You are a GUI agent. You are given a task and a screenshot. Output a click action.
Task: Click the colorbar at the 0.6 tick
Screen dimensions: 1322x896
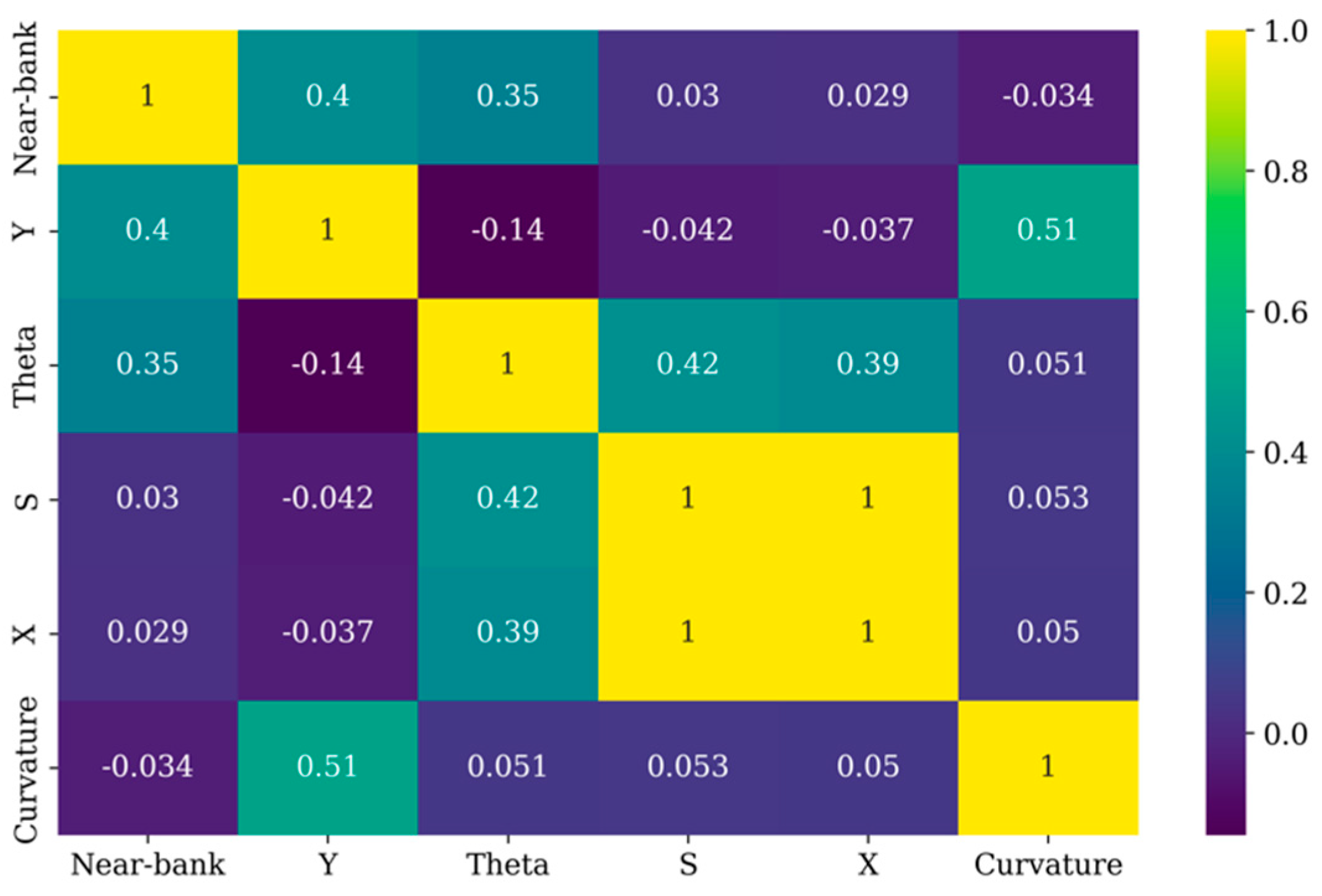pos(1226,313)
